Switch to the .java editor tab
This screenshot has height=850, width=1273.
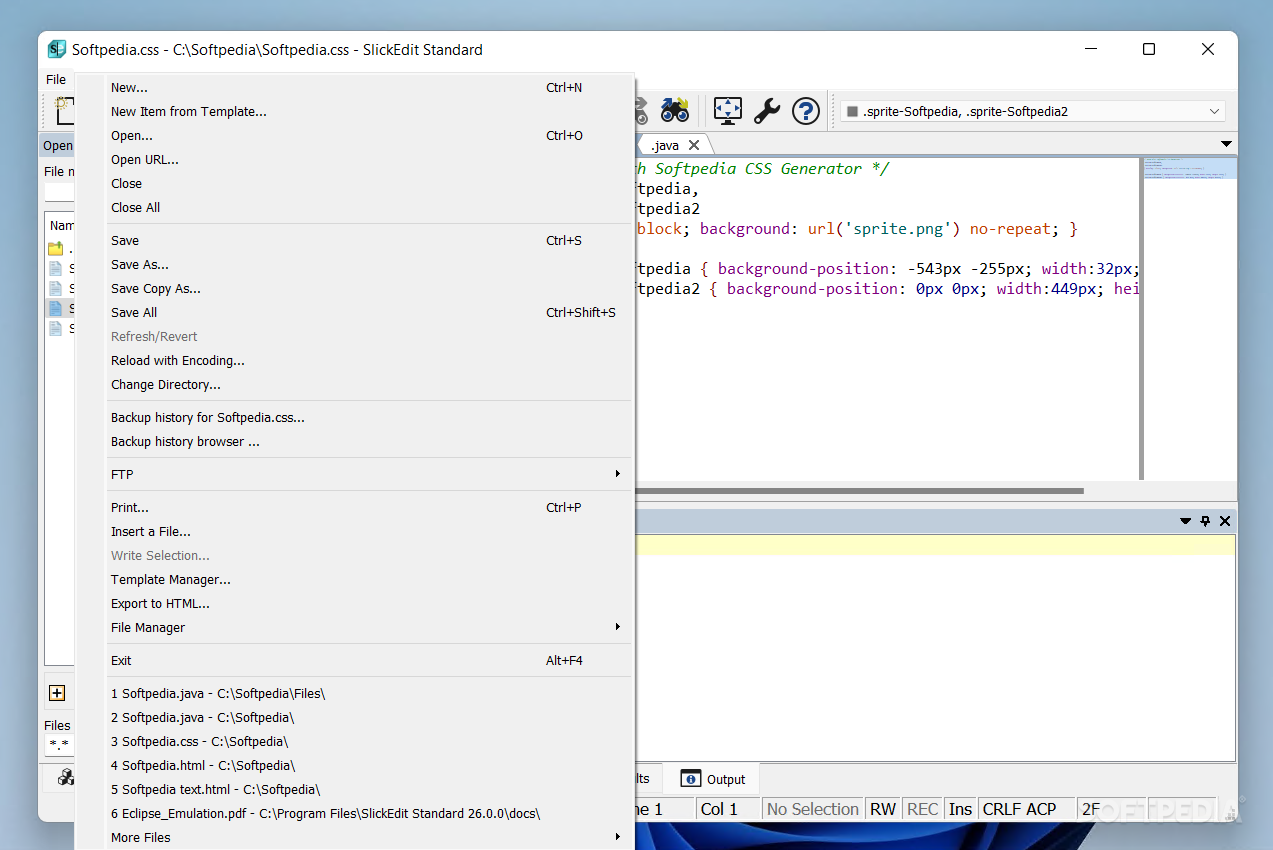click(x=665, y=145)
